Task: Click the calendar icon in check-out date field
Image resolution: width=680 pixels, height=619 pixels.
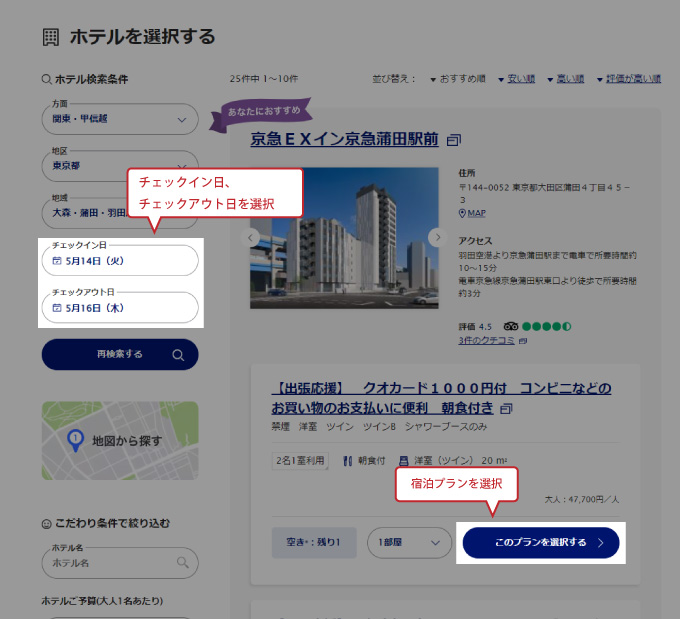Action: click(x=57, y=308)
